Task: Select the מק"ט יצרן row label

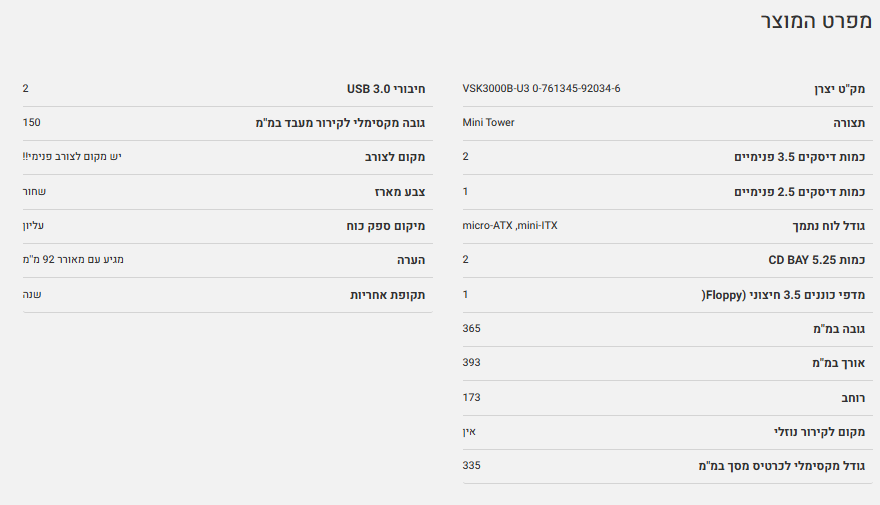Action: [x=839, y=89]
